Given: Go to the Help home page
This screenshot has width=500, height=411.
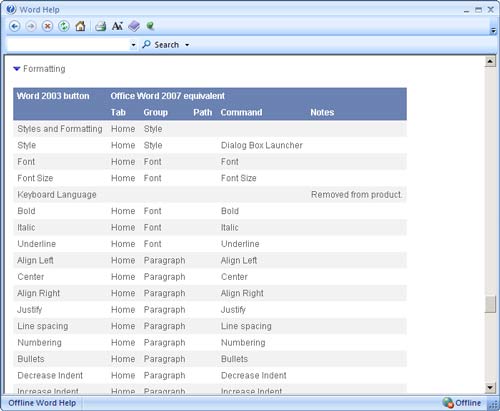Looking at the screenshot, I should (80, 26).
